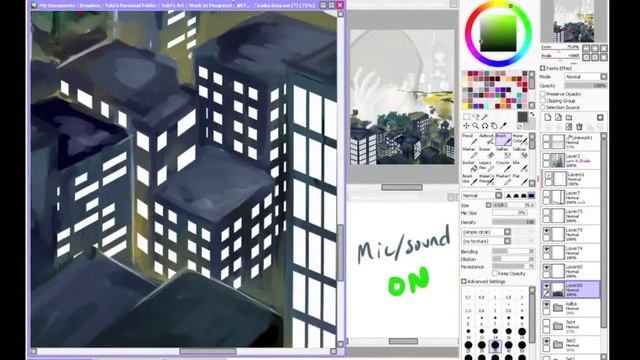Click zoom in plus button in navigator
640x360 pixels.
595,48
